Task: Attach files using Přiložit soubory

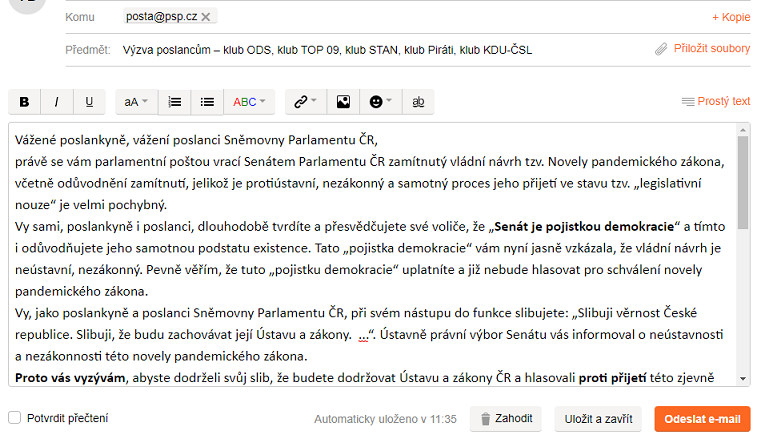Action: pos(702,48)
